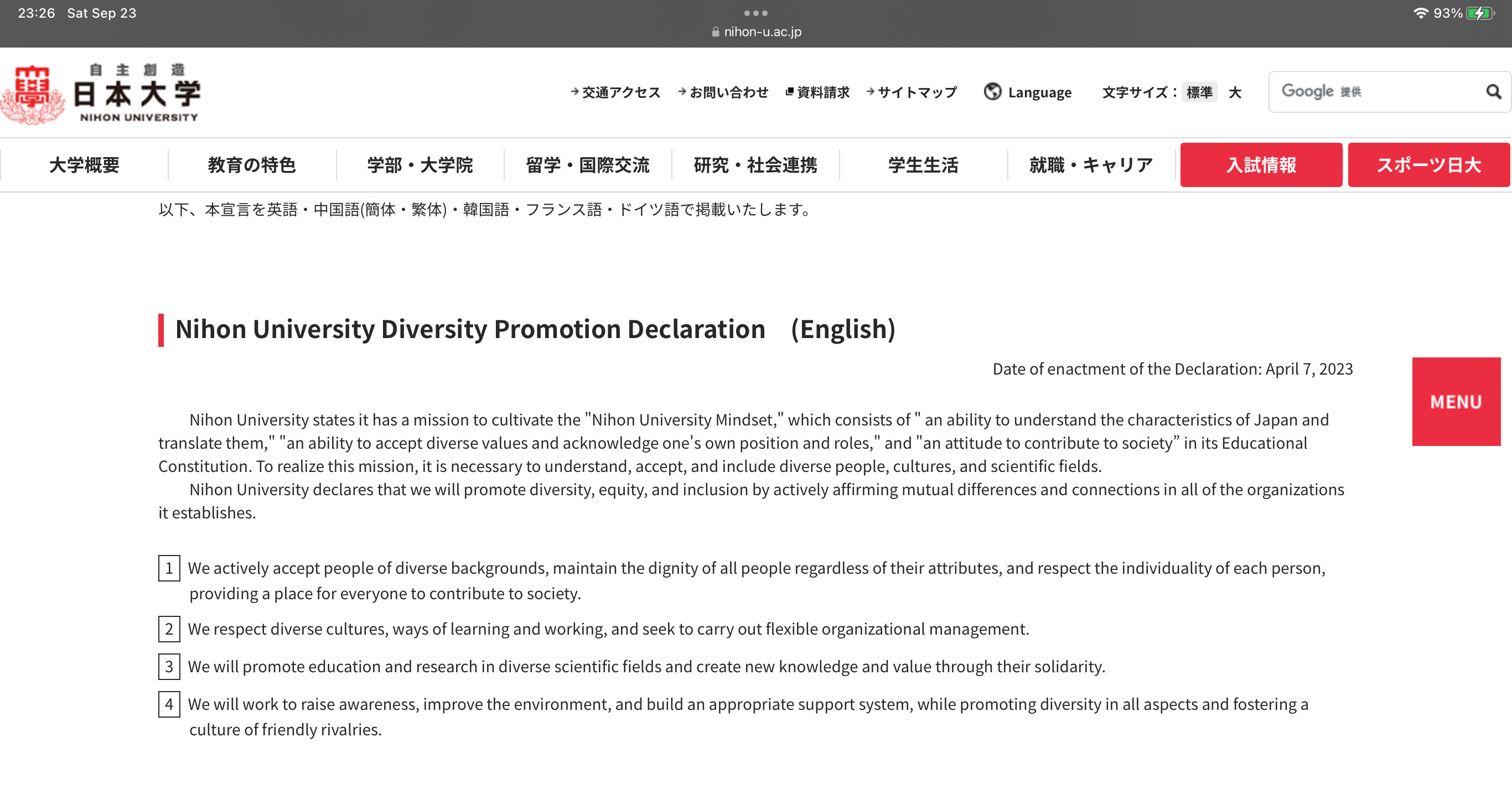Tap the 23:26 clock in status bar
Screen dimensions: 1512x789
[37, 13]
